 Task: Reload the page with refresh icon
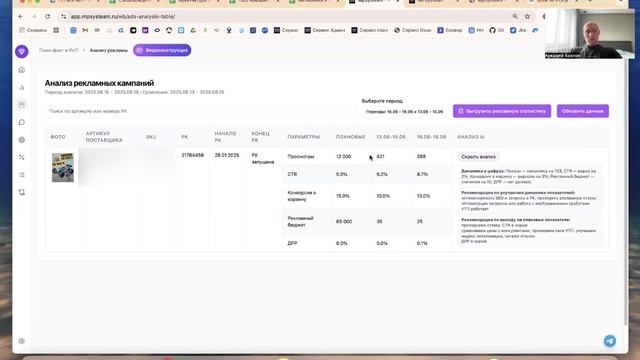[48, 17]
